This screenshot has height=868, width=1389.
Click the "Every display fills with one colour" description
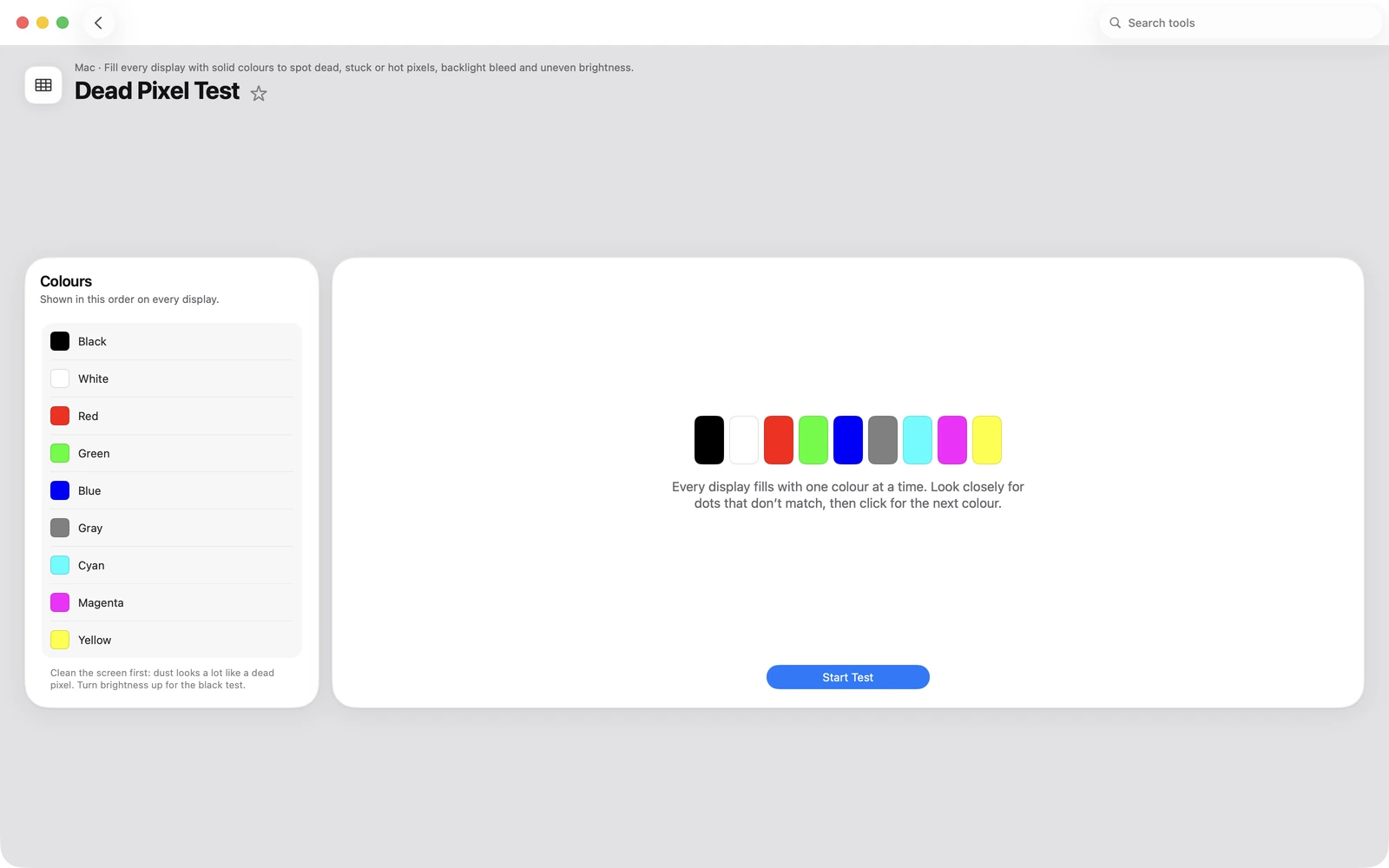coord(848,495)
